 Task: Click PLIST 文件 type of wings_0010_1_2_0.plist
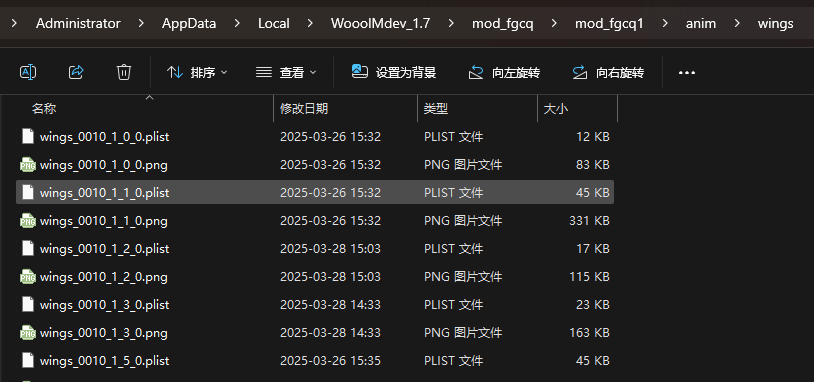click(453, 249)
